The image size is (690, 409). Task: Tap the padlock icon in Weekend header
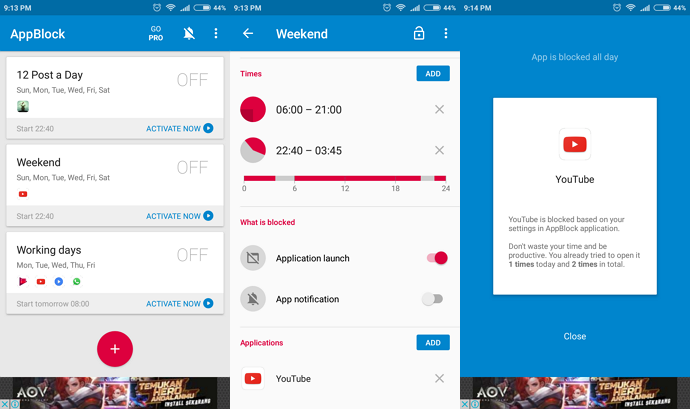point(419,33)
